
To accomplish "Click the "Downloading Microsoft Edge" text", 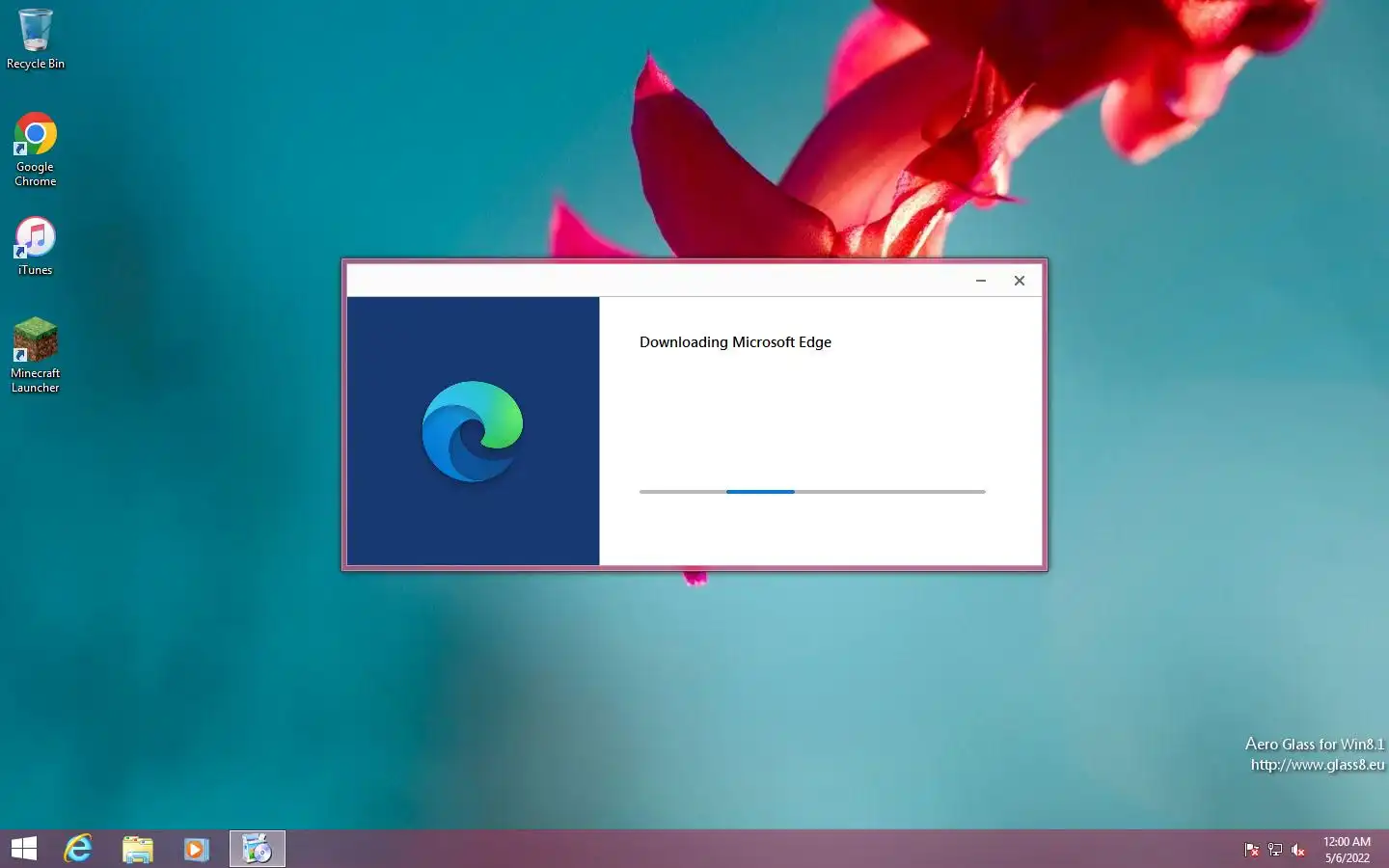I will 735,342.
